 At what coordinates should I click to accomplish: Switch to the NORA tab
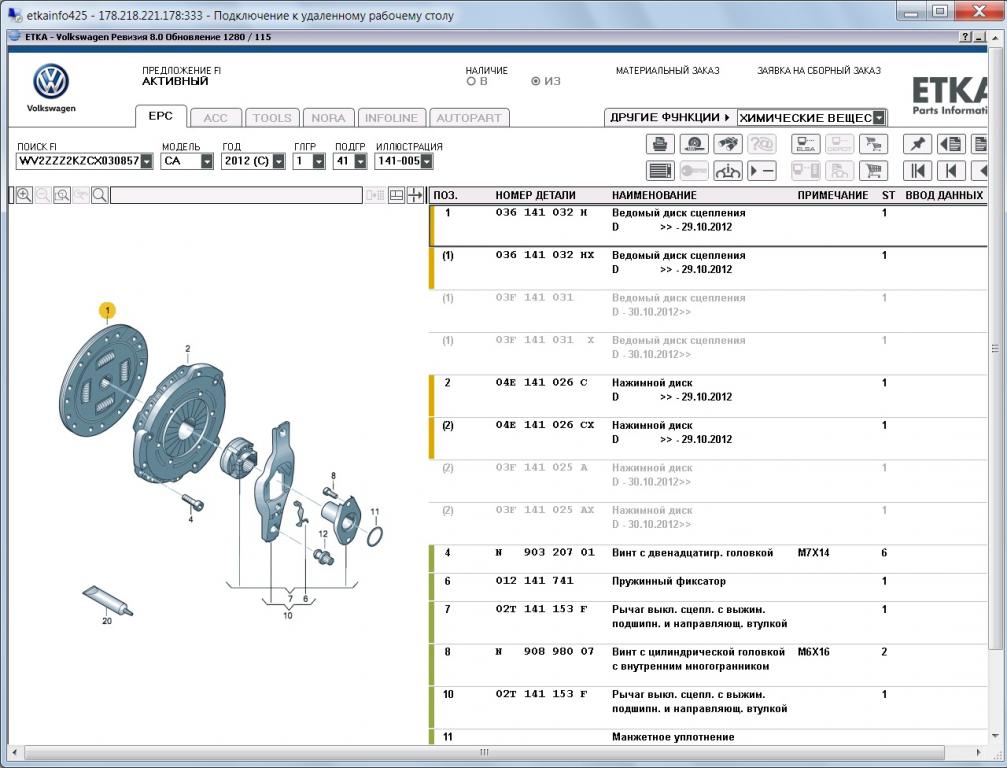328,118
